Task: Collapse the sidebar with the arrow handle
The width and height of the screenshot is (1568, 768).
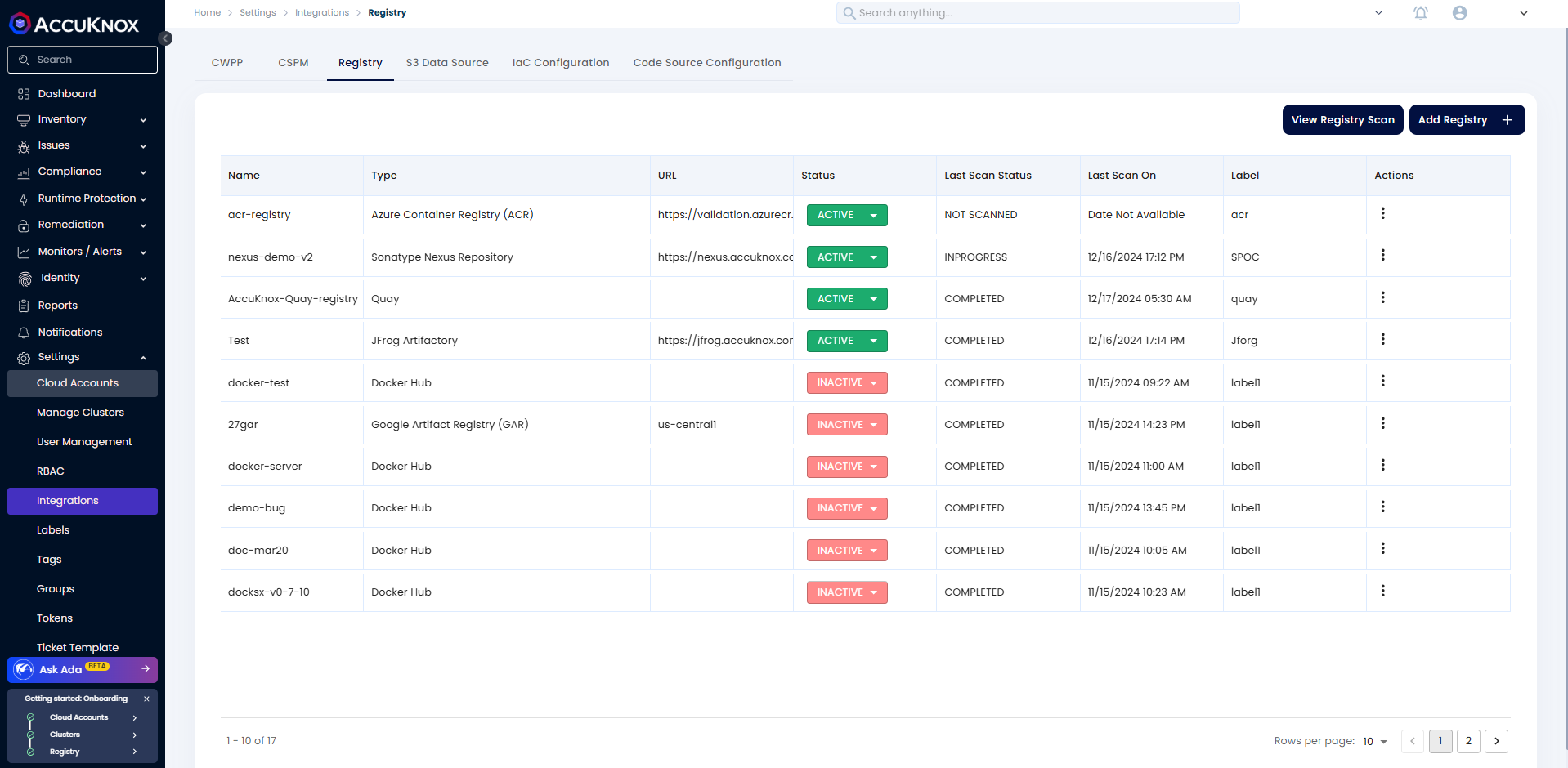Action: (165, 38)
